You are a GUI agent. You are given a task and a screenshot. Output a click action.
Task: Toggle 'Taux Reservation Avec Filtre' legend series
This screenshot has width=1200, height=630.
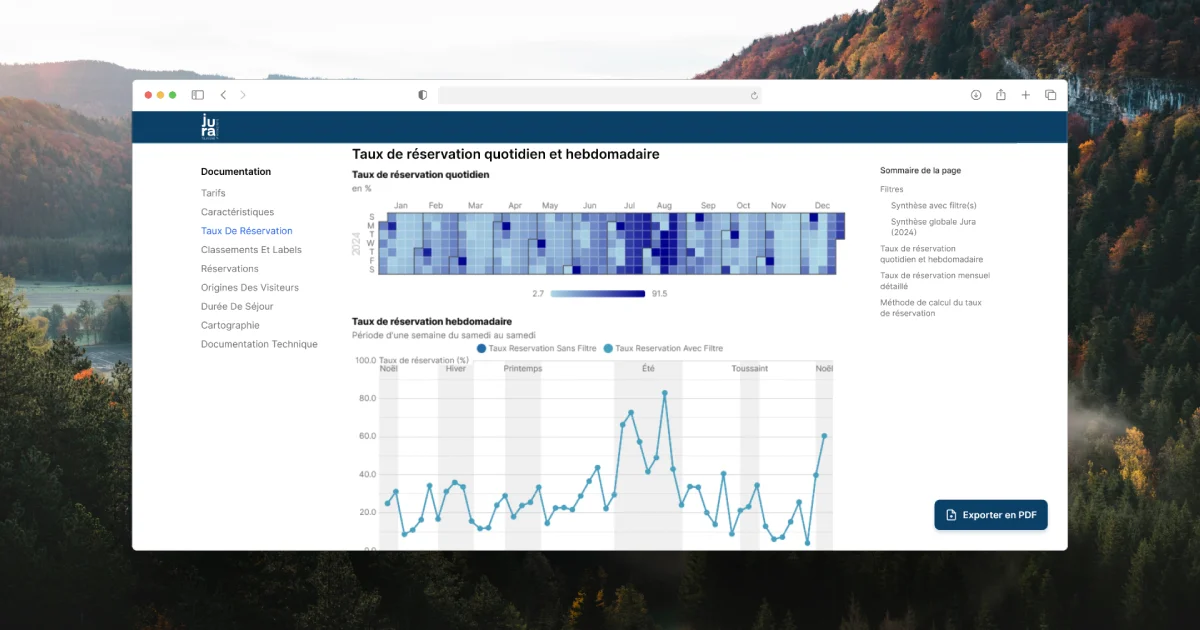(x=663, y=349)
